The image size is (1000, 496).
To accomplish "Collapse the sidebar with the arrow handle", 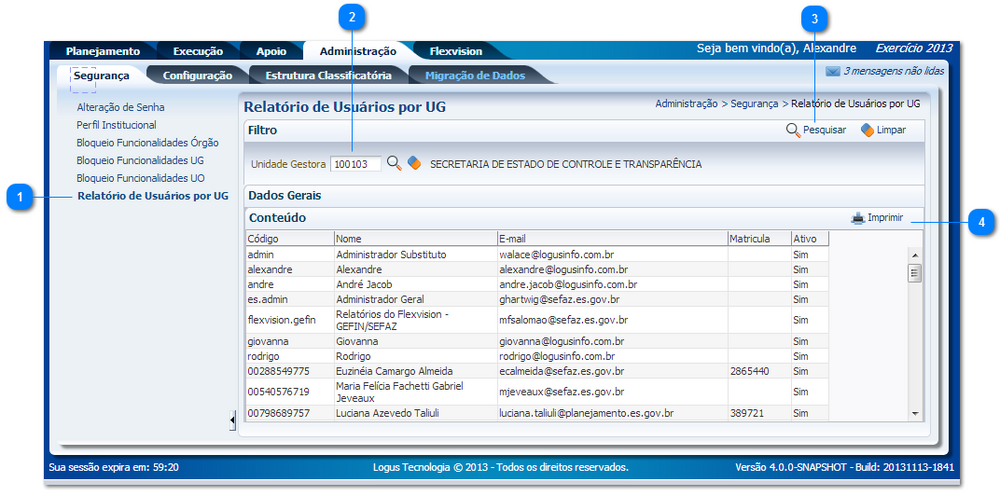I will (232, 421).
